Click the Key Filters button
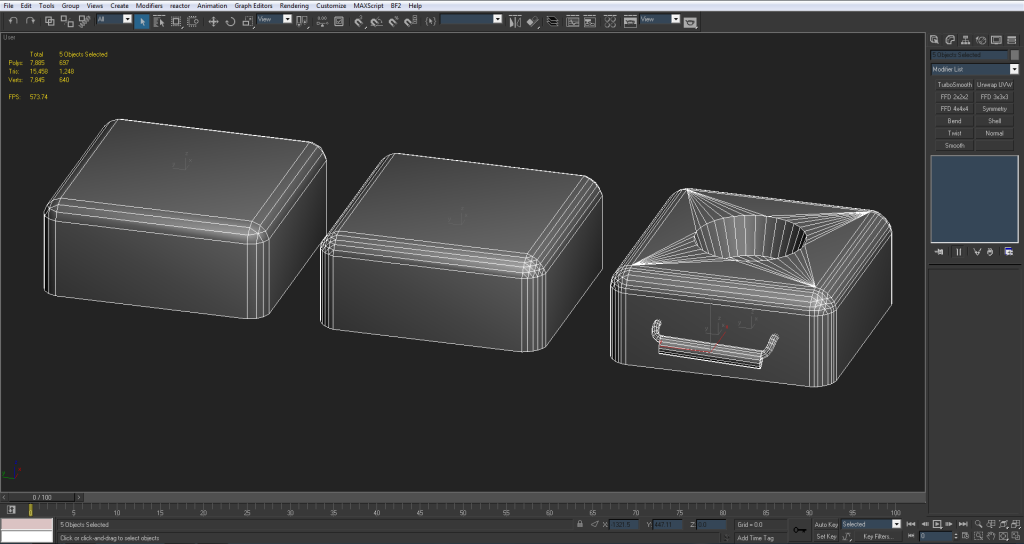The height and width of the screenshot is (544, 1024). tap(877, 536)
